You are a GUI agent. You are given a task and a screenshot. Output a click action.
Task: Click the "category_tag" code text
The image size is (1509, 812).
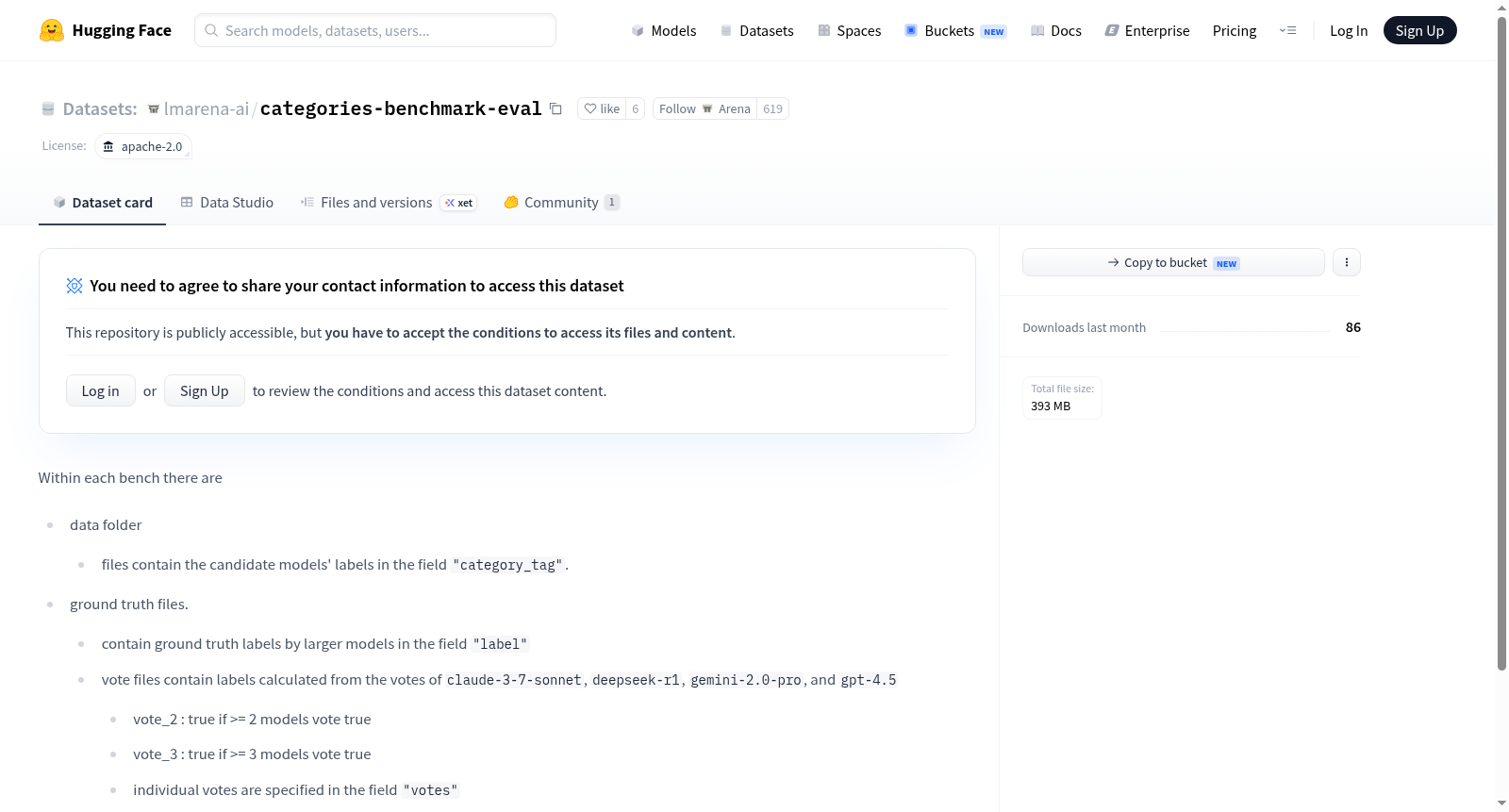508,565
